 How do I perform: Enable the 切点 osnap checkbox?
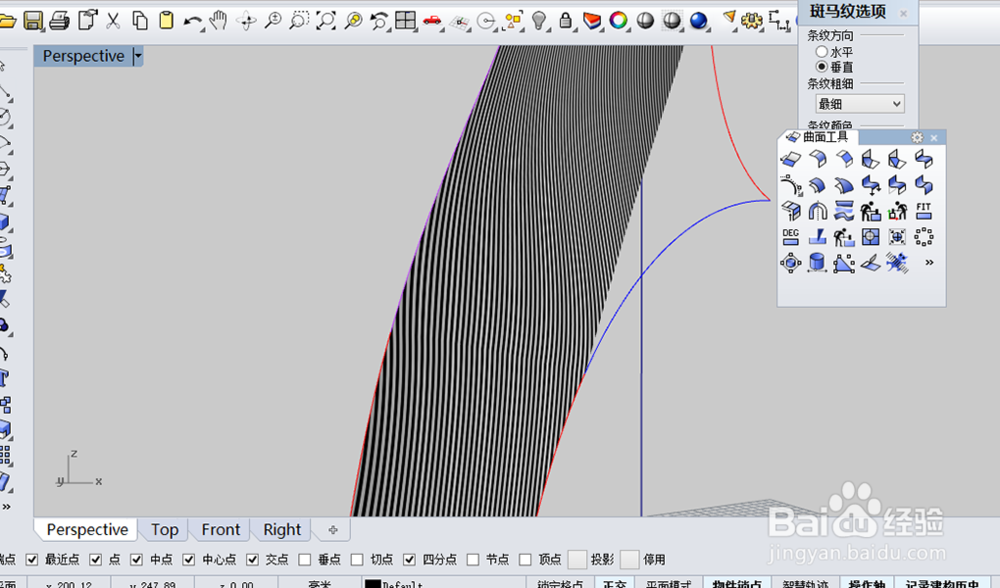pos(357,559)
